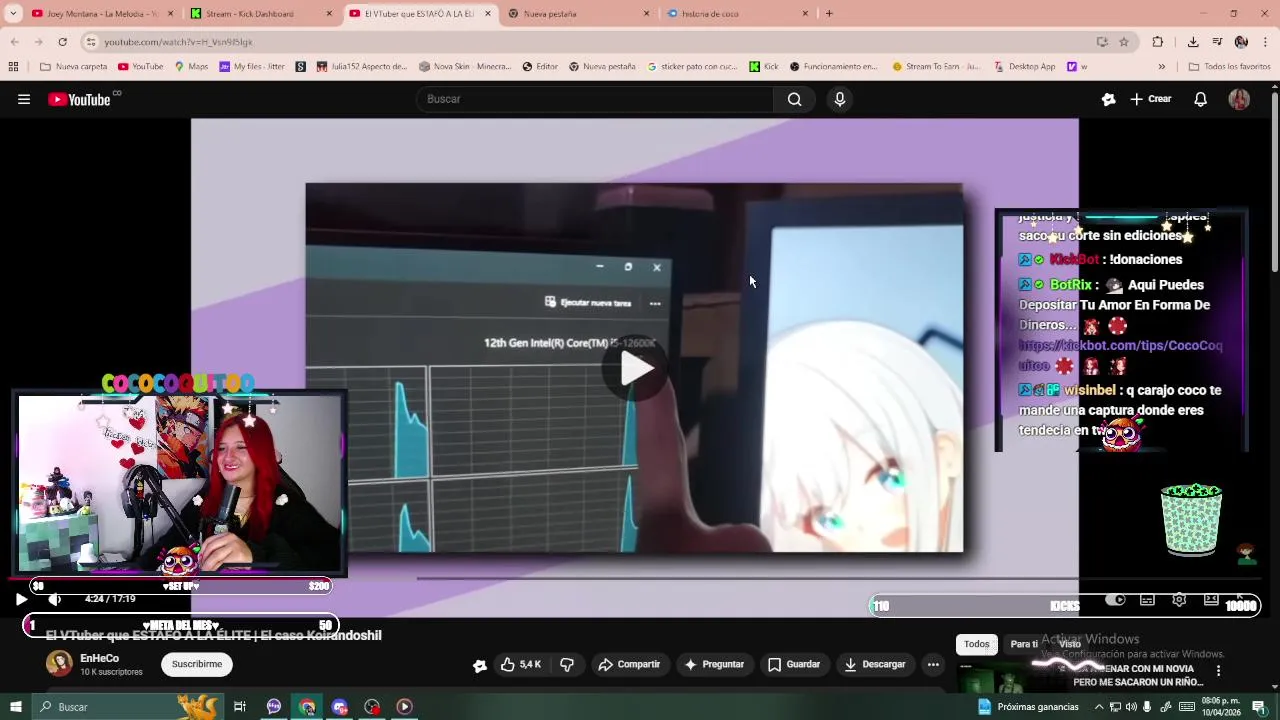1280x720 pixels.
Task: Open the Editor bookmark
Action: (x=540, y=67)
